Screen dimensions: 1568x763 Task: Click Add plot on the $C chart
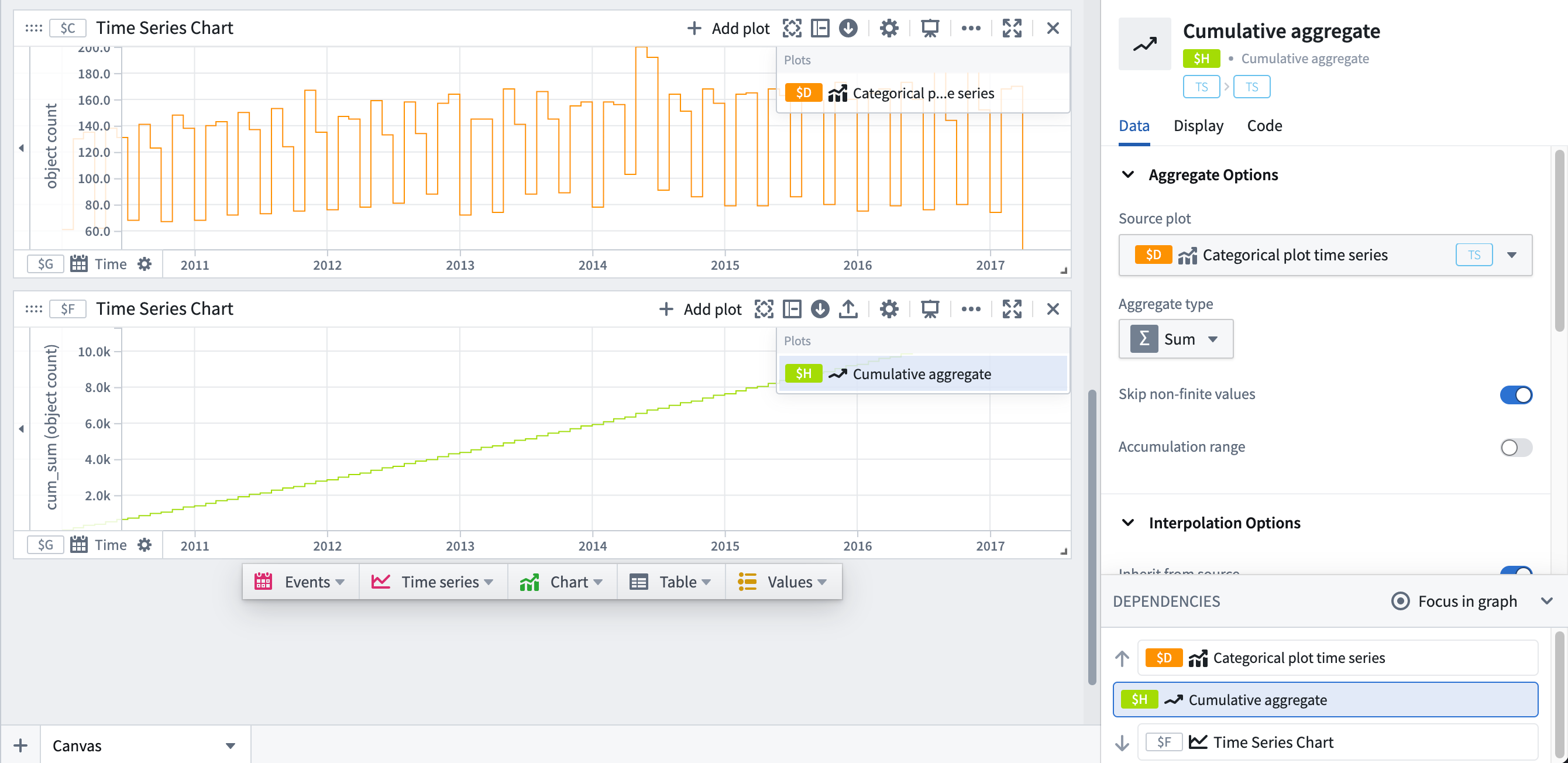tap(727, 28)
